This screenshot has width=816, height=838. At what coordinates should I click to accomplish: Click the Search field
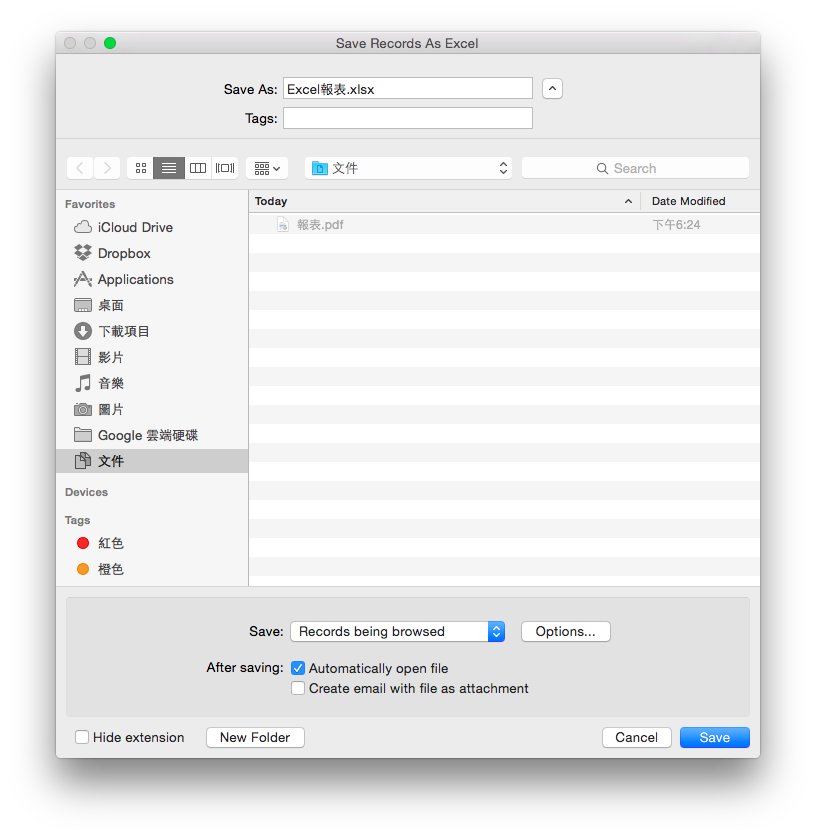click(635, 168)
